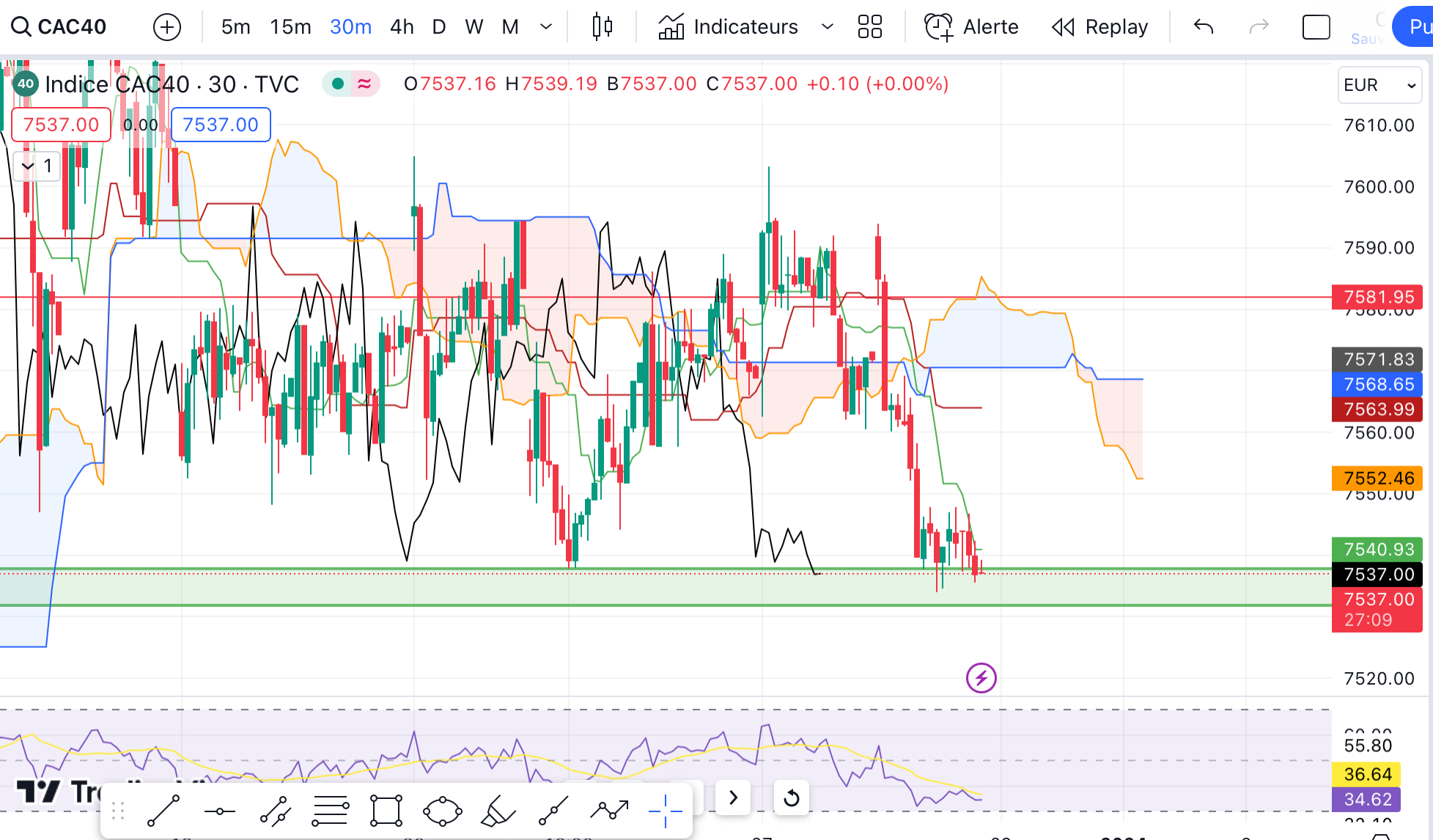Open the EUR currency dropdown
The width and height of the screenshot is (1433, 840).
click(x=1379, y=85)
